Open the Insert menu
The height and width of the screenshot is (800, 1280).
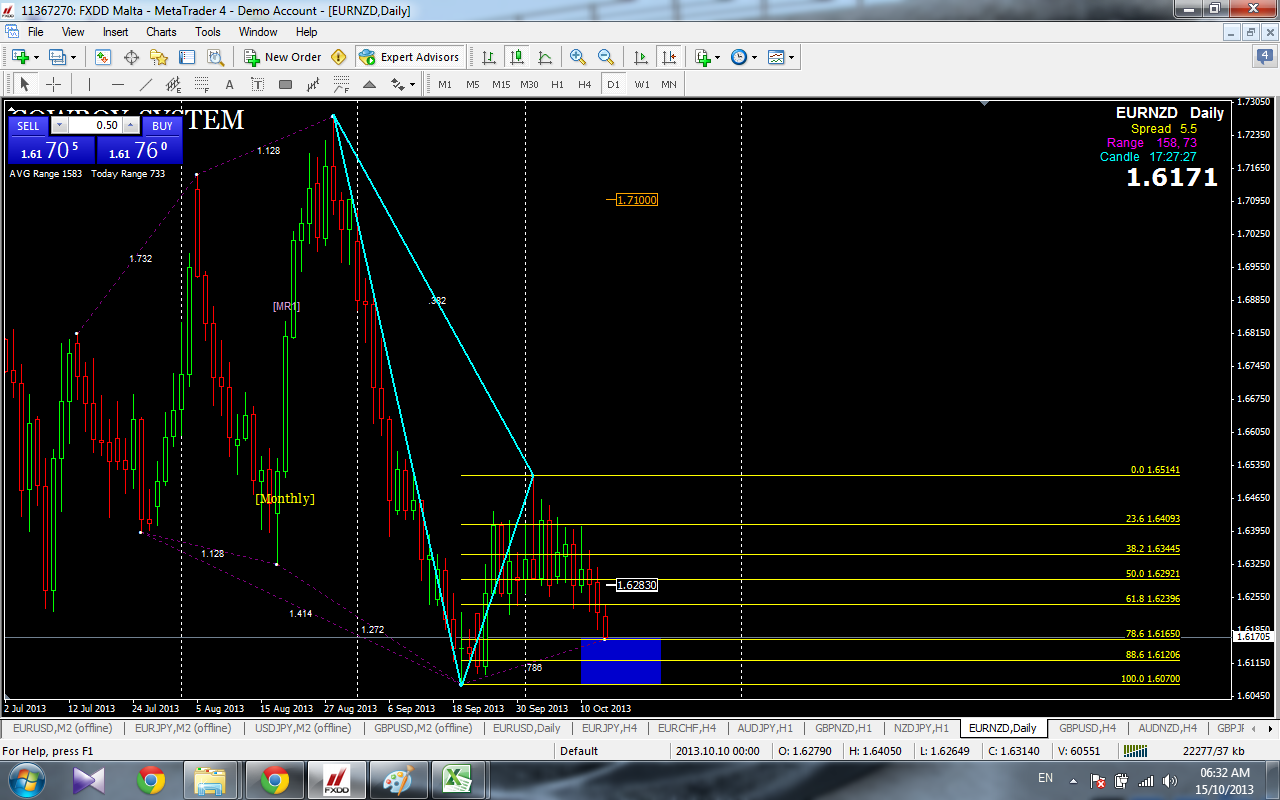pos(115,32)
